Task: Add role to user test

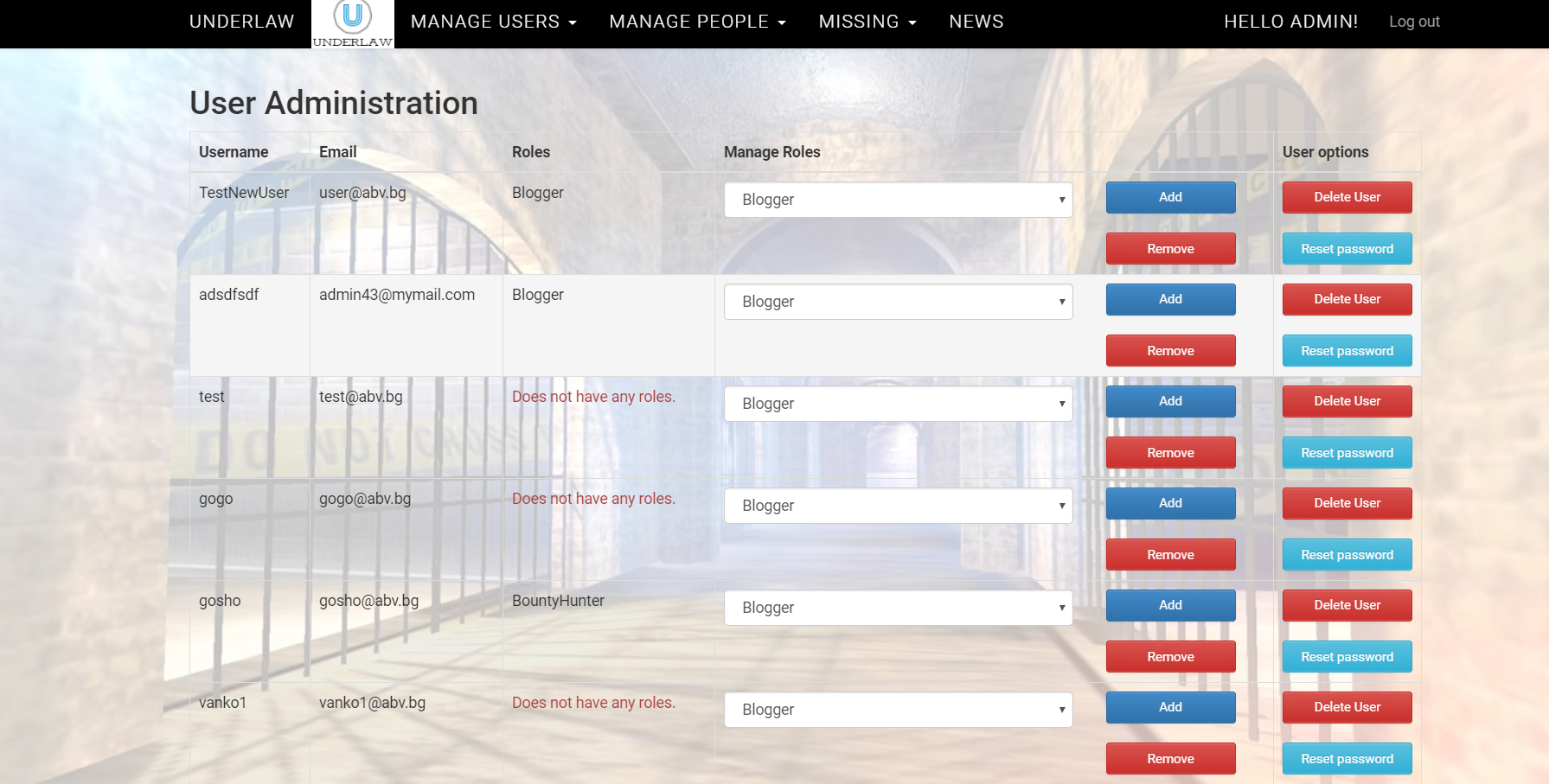Action: click(x=1170, y=401)
